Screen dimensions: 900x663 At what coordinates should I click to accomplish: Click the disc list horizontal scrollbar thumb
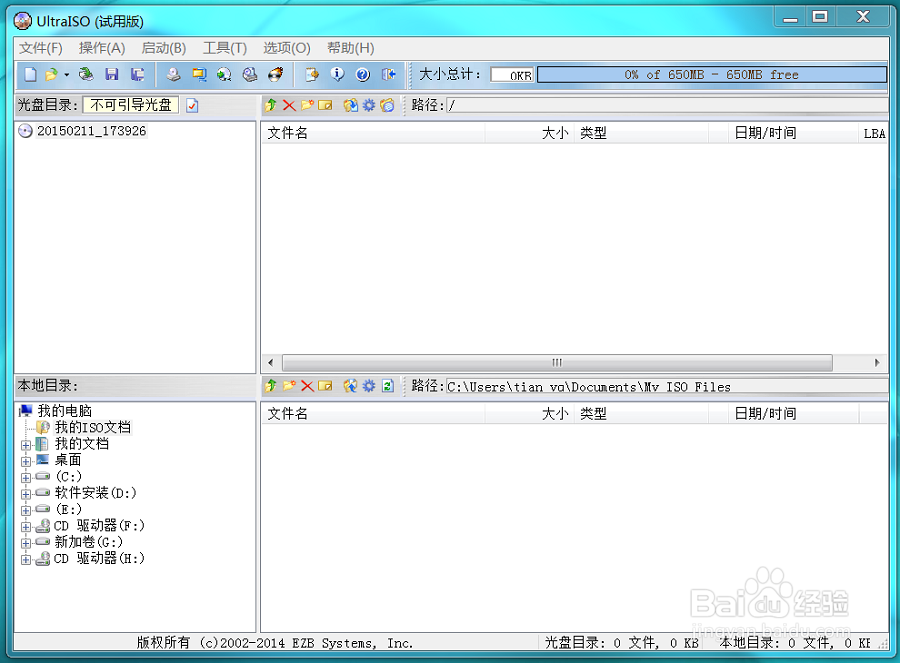click(557, 363)
